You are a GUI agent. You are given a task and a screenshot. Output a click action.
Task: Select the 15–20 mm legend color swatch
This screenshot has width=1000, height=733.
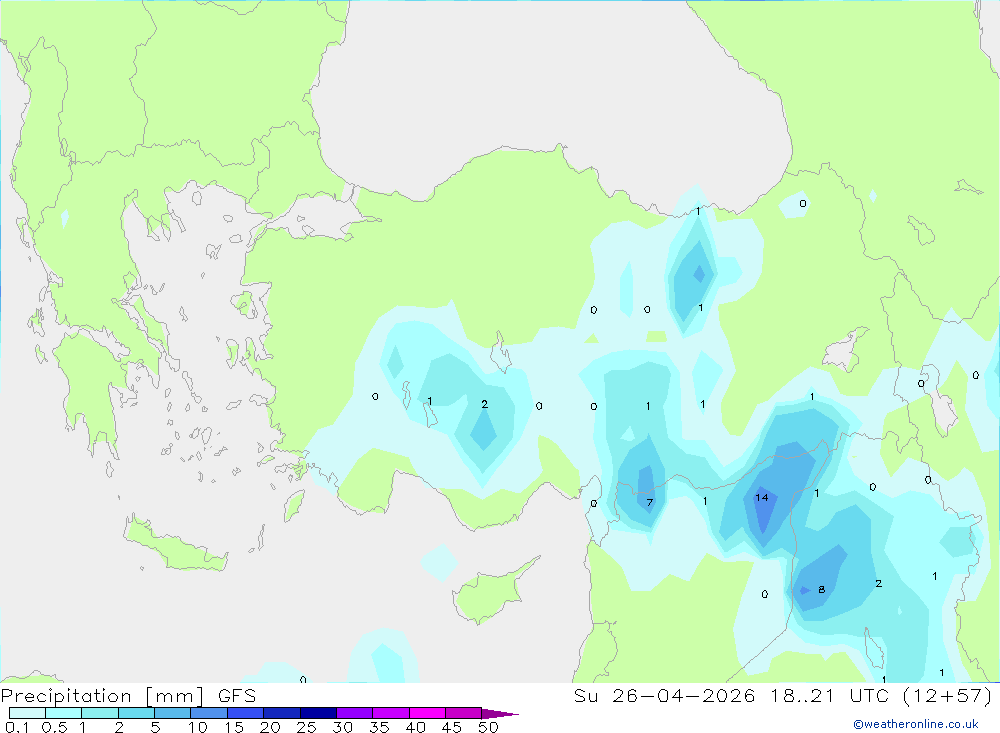click(246, 713)
